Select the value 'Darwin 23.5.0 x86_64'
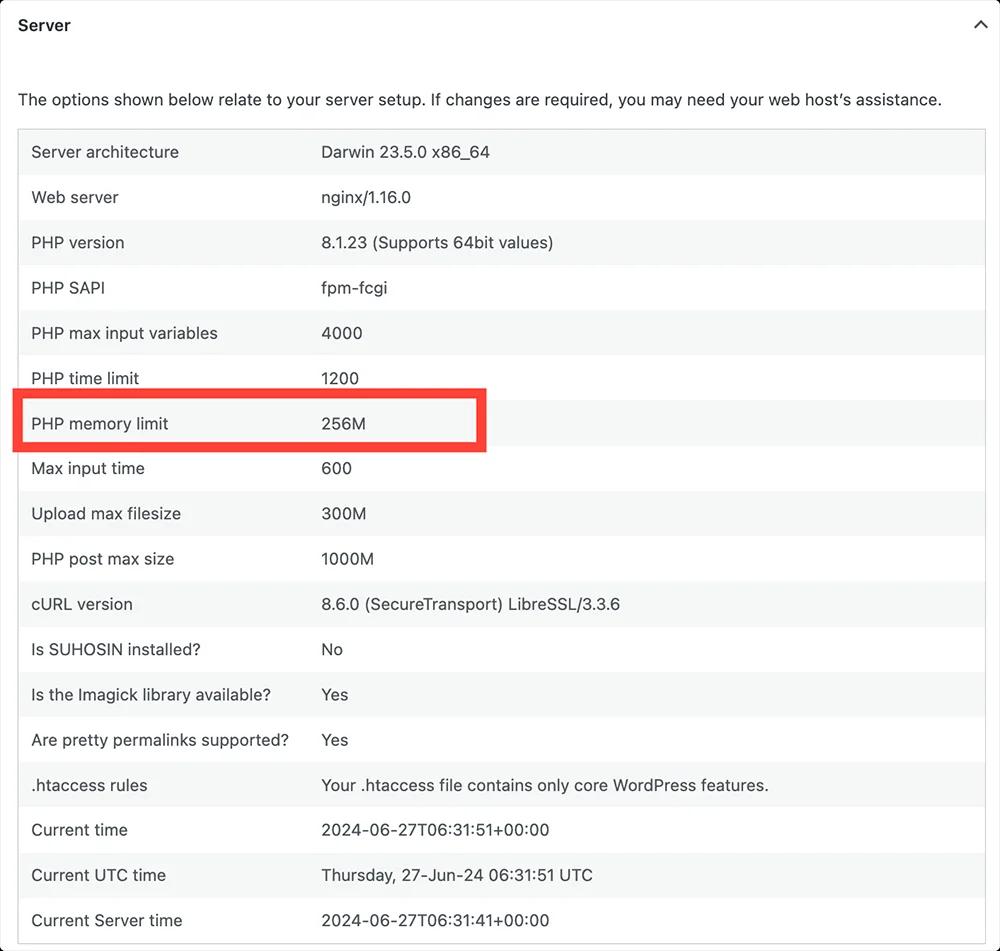The height and width of the screenshot is (951, 1000). 405,152
